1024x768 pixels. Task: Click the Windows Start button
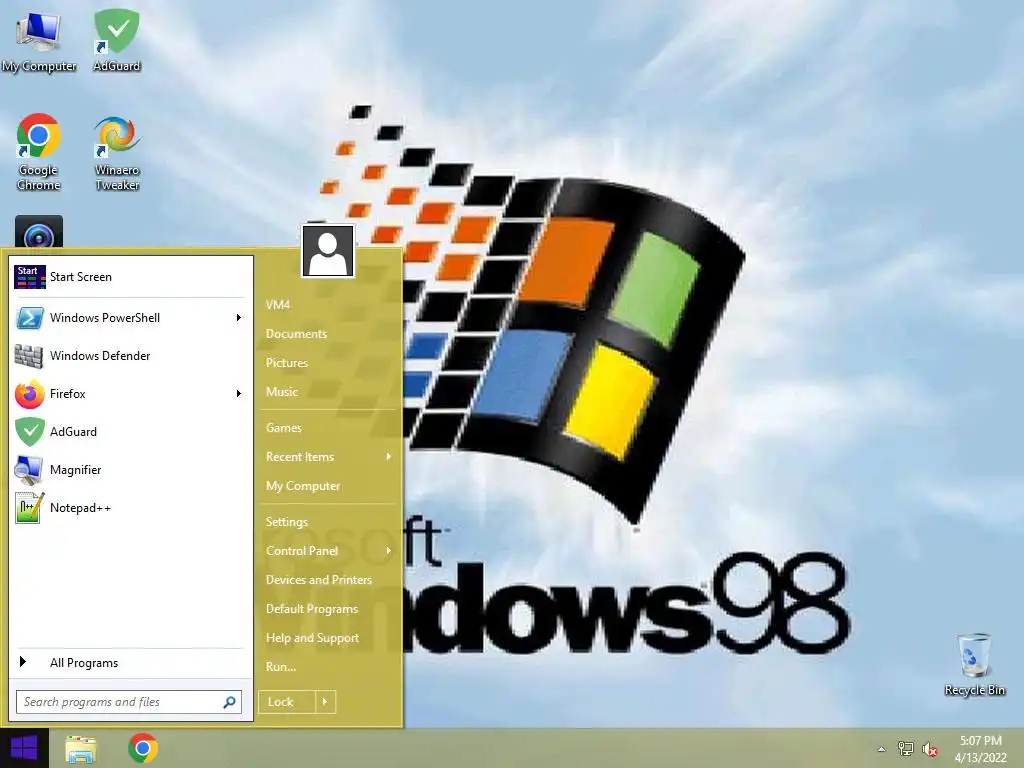[x=24, y=748]
